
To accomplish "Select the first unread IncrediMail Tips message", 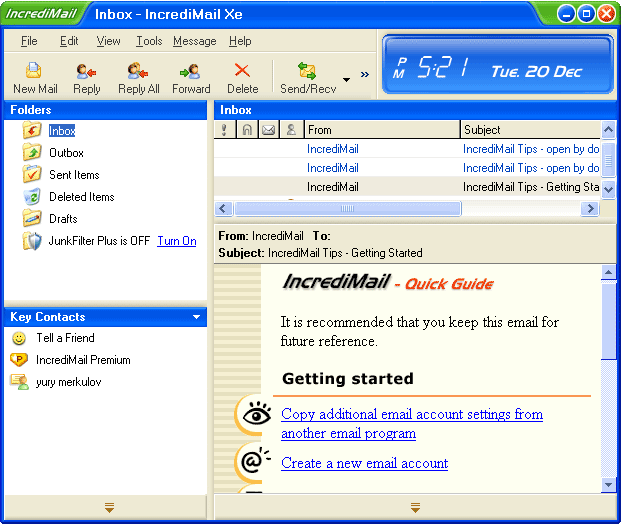I will click(x=407, y=149).
